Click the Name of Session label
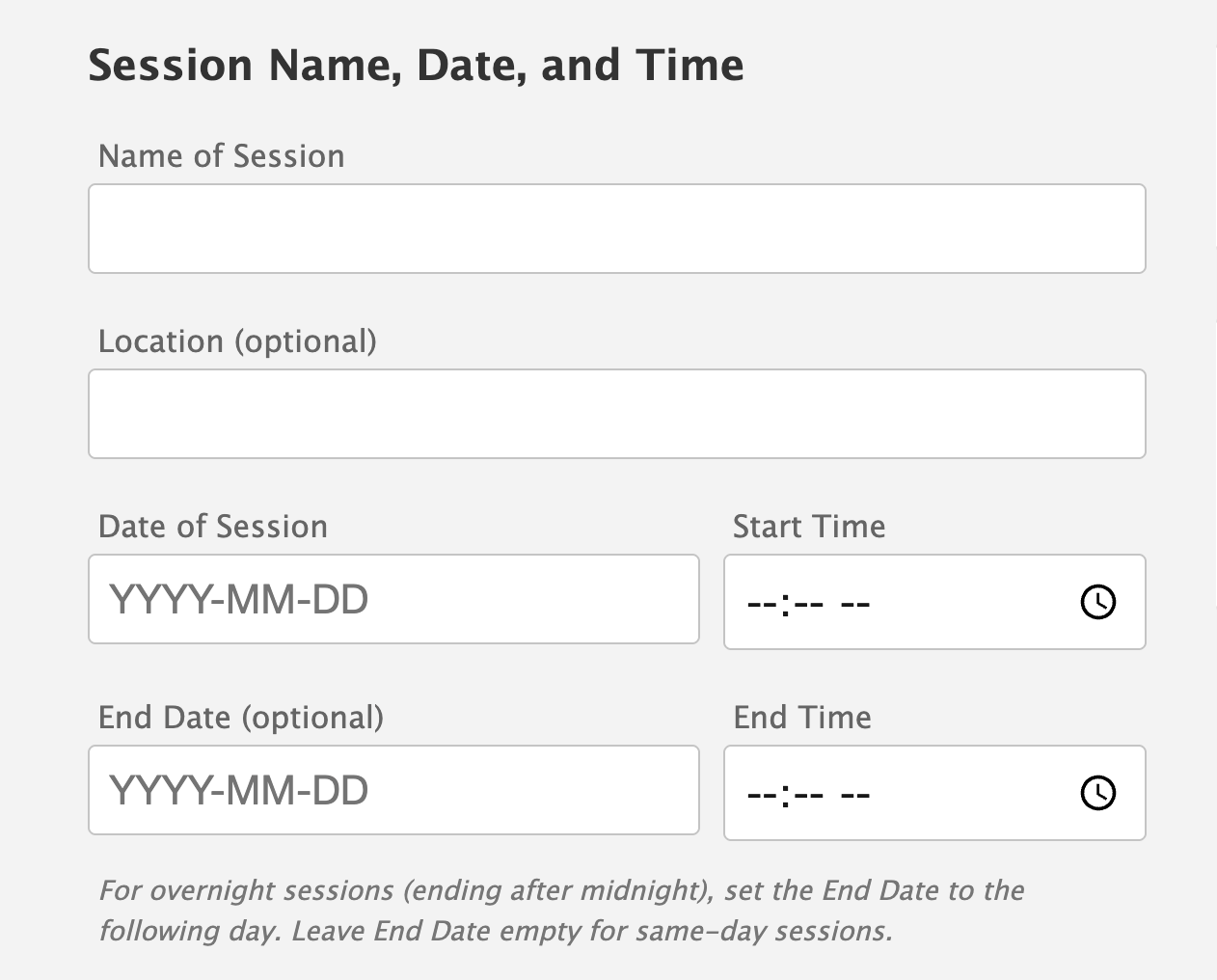The width and height of the screenshot is (1217, 980). coord(221,155)
